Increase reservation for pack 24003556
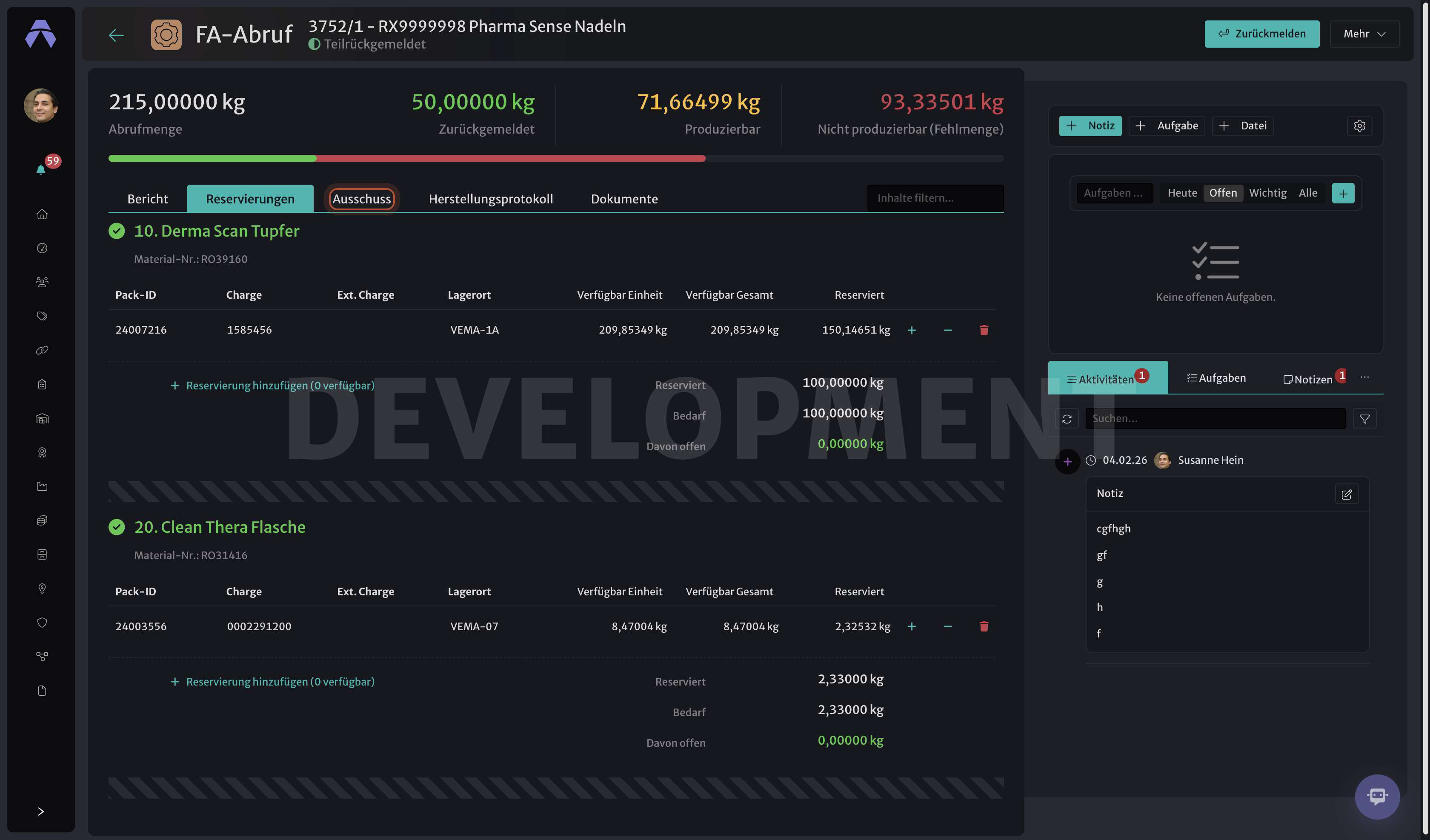 pyautogui.click(x=911, y=626)
